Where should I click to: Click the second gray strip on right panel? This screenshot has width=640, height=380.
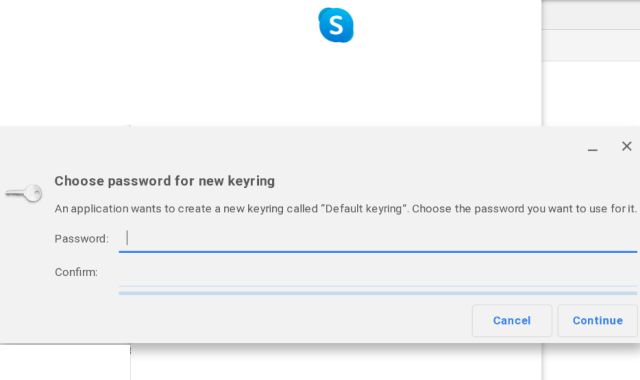tap(591, 46)
